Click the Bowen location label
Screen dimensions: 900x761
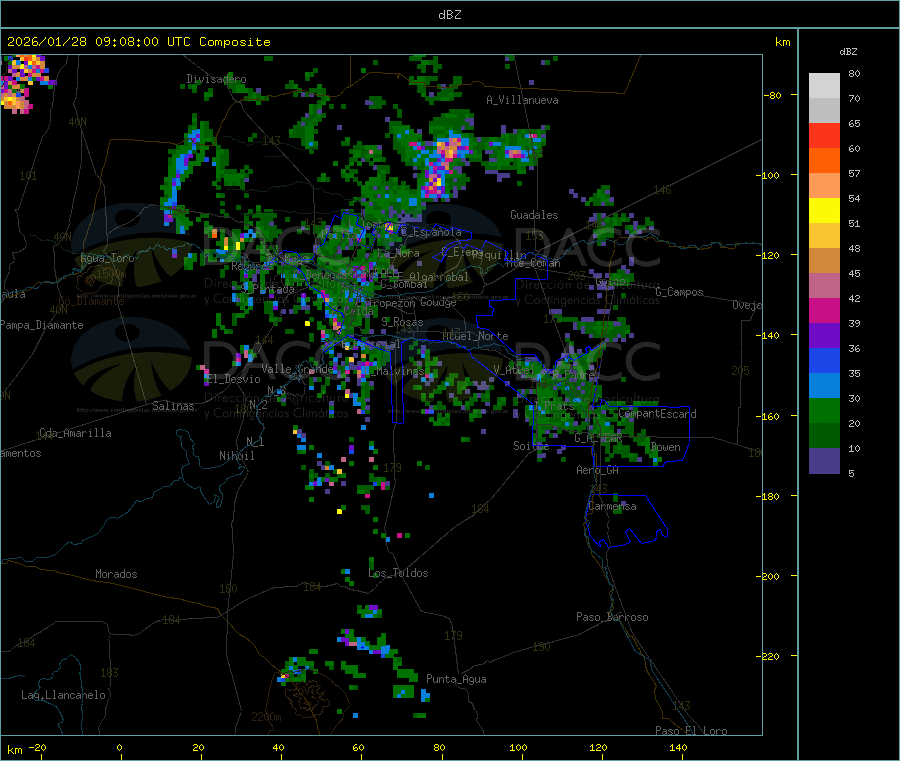pyautogui.click(x=666, y=447)
